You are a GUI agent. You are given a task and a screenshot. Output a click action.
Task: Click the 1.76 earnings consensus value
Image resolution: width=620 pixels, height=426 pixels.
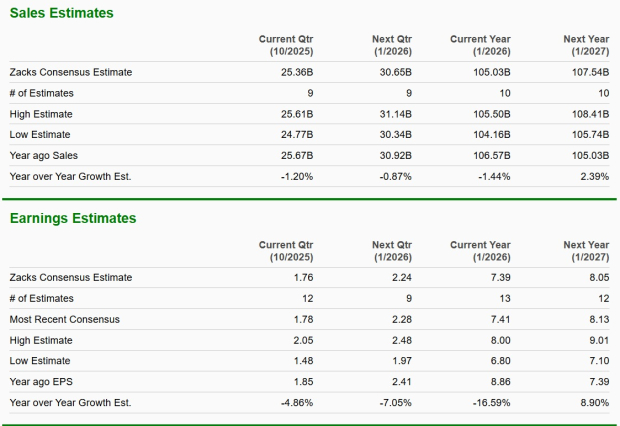pos(304,277)
